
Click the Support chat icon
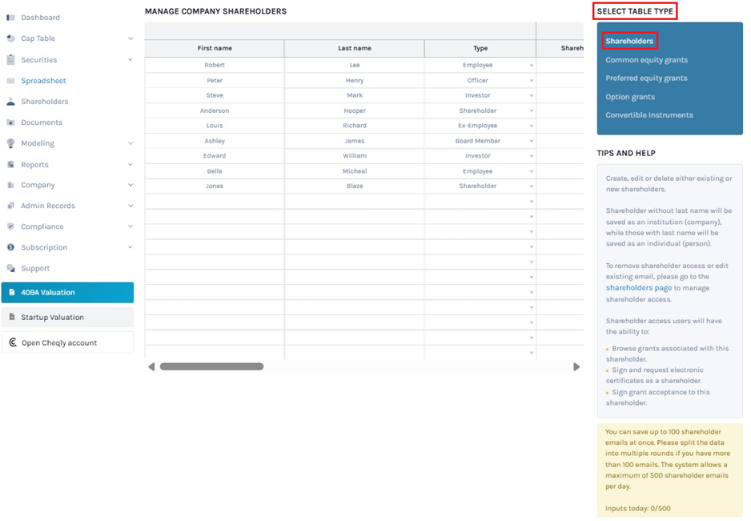(x=11, y=268)
